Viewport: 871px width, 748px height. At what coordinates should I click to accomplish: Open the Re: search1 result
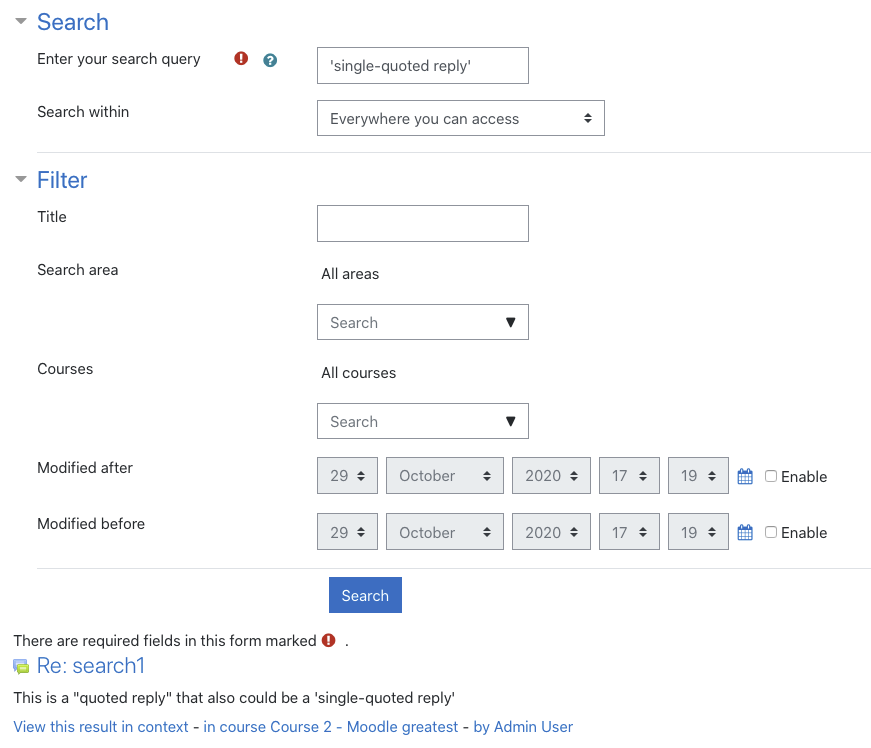click(x=91, y=666)
